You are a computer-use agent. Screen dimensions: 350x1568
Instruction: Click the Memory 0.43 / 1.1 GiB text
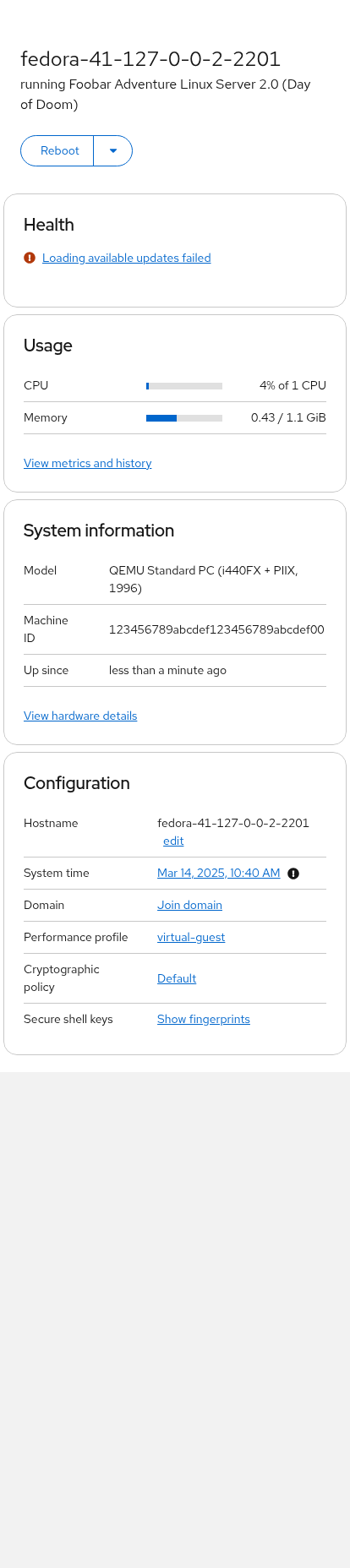288,417
